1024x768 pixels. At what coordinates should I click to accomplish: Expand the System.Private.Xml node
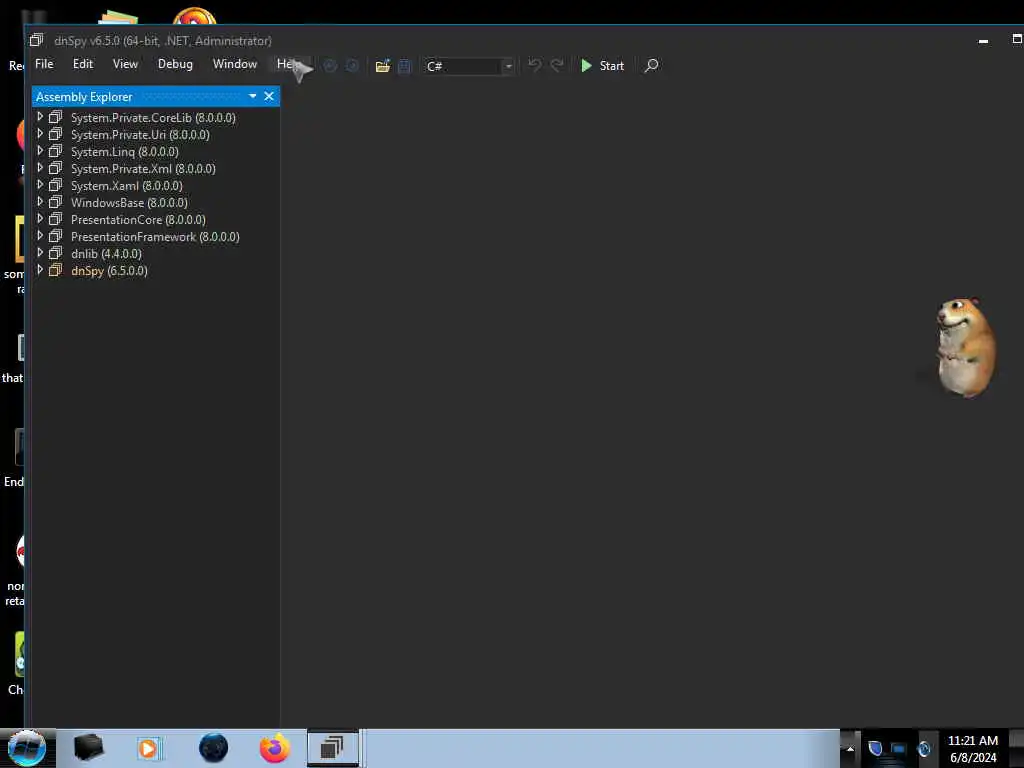[40, 168]
